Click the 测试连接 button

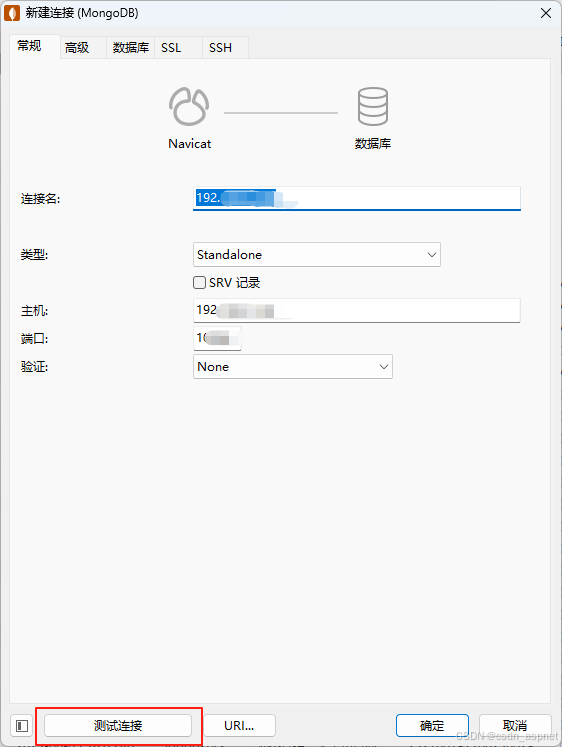[118, 726]
